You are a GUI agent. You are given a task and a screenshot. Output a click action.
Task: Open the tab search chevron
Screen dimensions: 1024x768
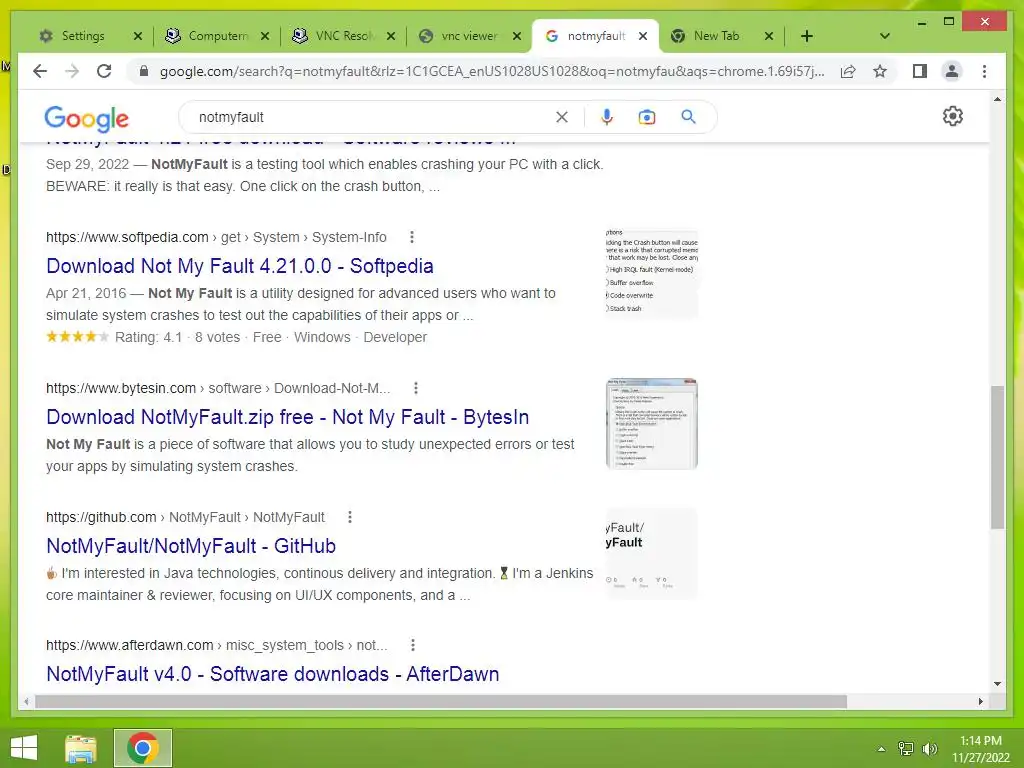[x=885, y=36]
